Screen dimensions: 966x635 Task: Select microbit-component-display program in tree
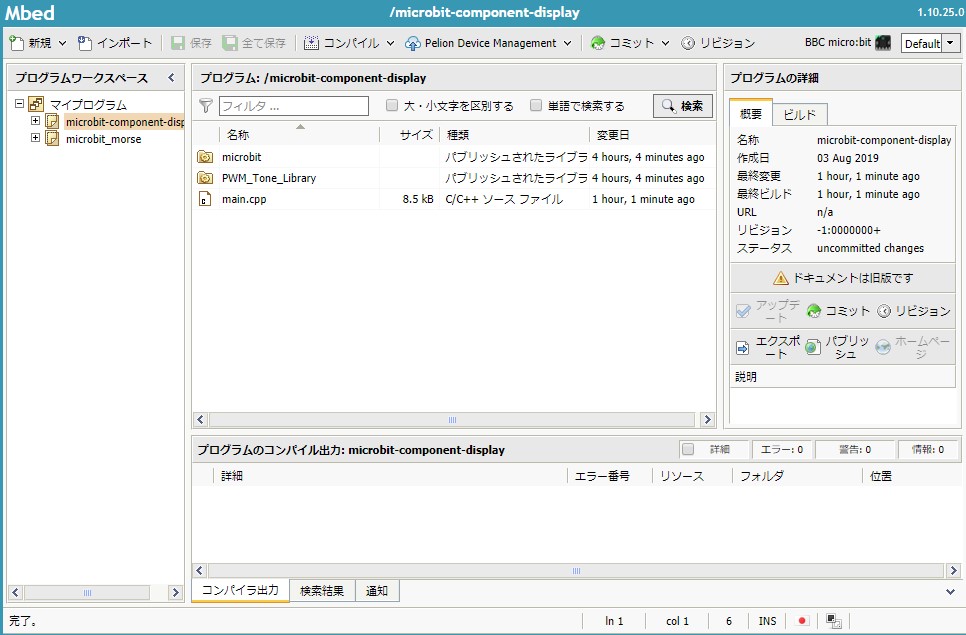[x=124, y=122]
